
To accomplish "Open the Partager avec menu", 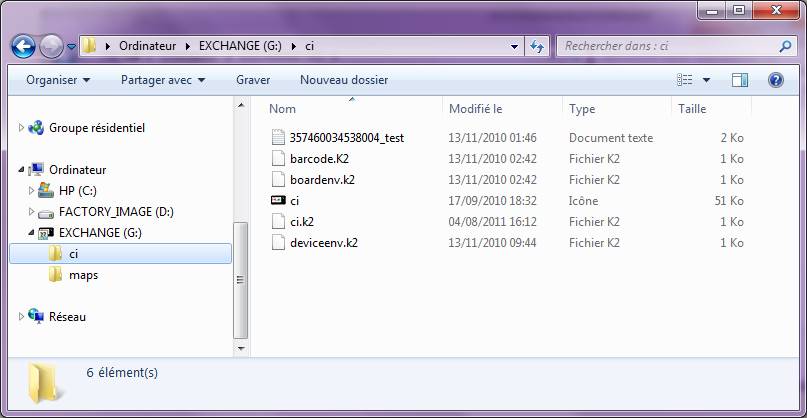I will click(x=163, y=80).
